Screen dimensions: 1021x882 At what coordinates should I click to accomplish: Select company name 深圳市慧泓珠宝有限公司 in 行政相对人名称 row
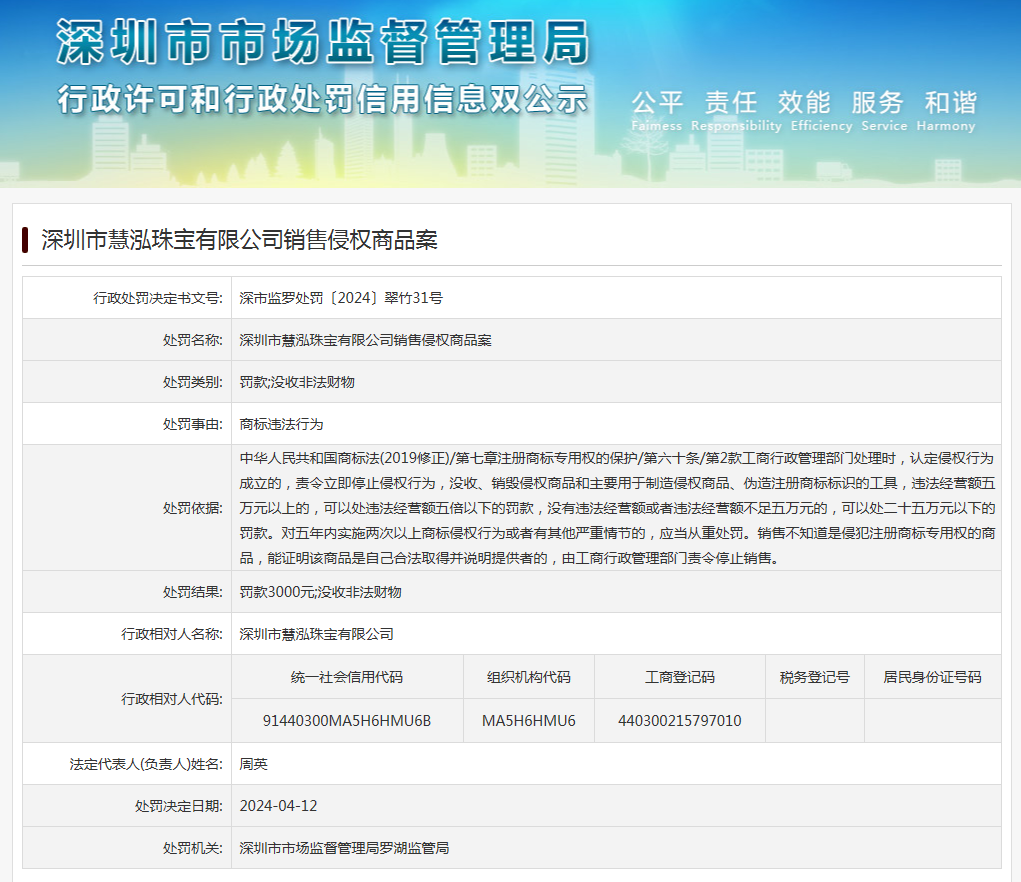click(x=316, y=634)
